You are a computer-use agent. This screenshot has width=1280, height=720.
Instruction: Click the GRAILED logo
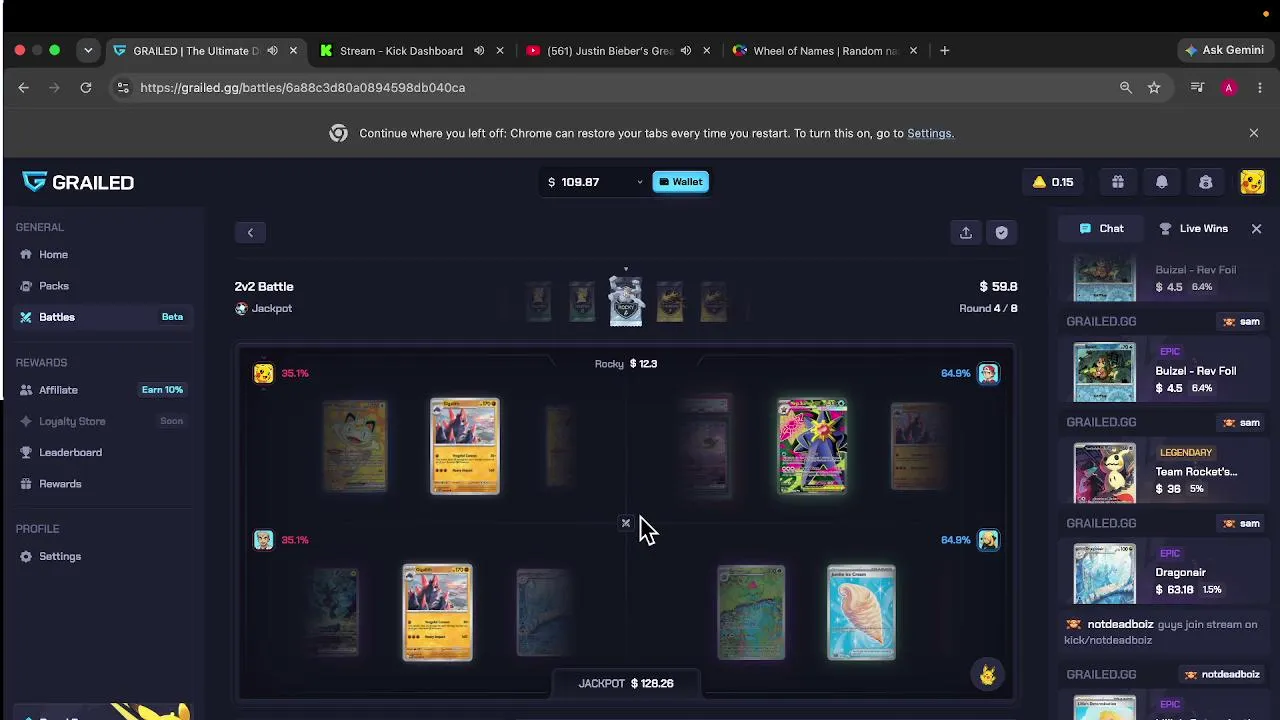pyautogui.click(x=78, y=182)
